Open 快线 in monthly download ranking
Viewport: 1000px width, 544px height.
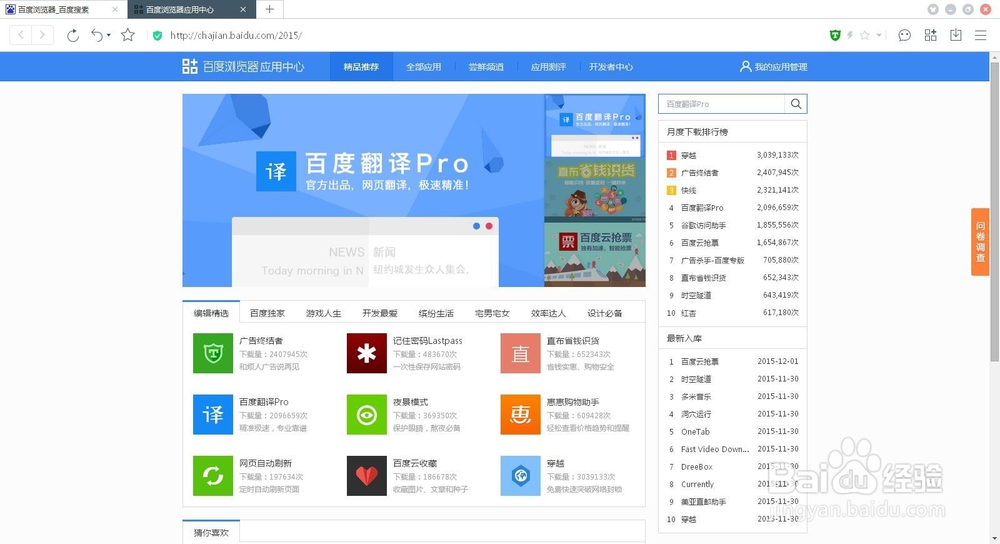click(689, 190)
